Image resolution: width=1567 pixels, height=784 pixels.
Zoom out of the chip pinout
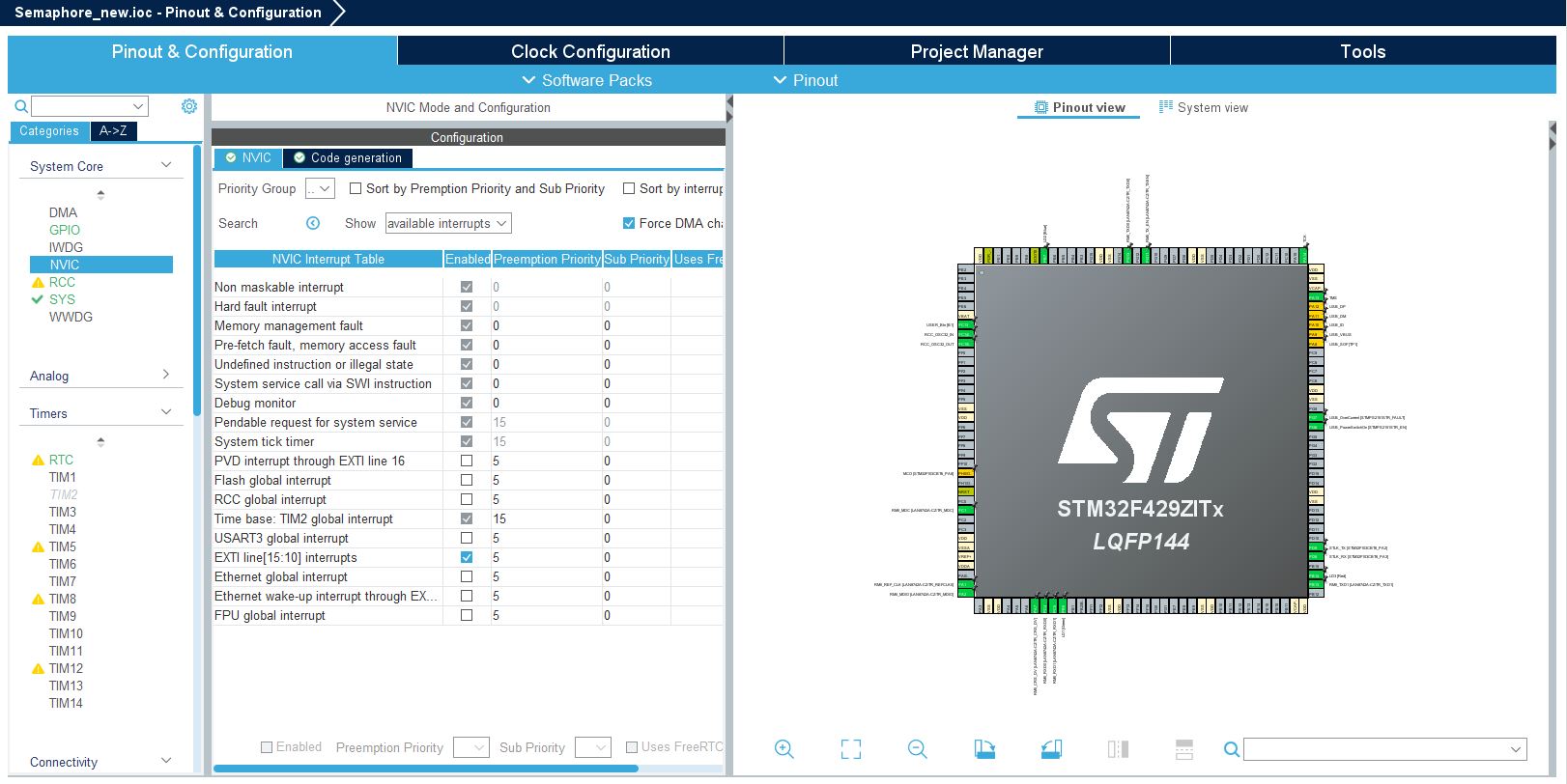click(x=918, y=749)
